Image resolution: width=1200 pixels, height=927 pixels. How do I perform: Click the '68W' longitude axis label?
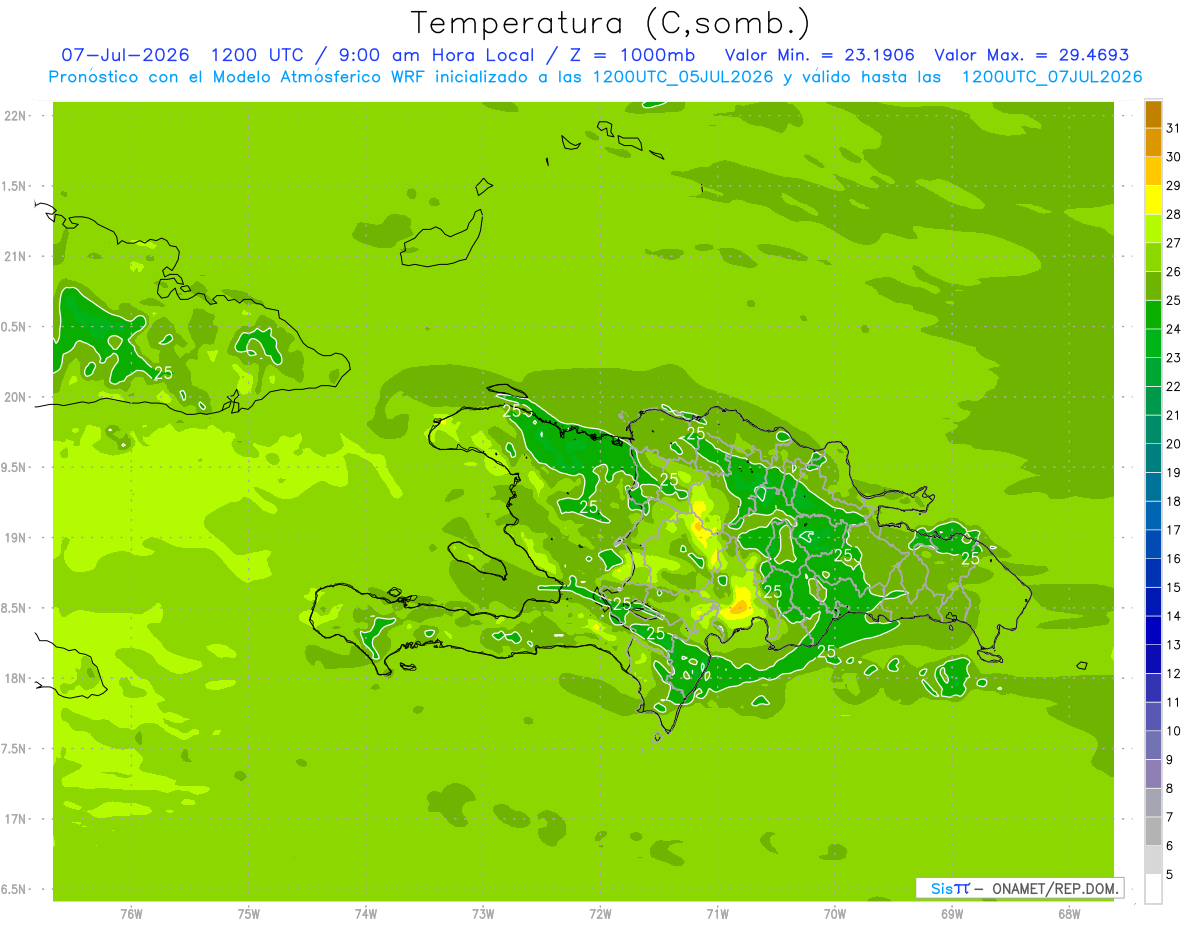tap(1069, 914)
